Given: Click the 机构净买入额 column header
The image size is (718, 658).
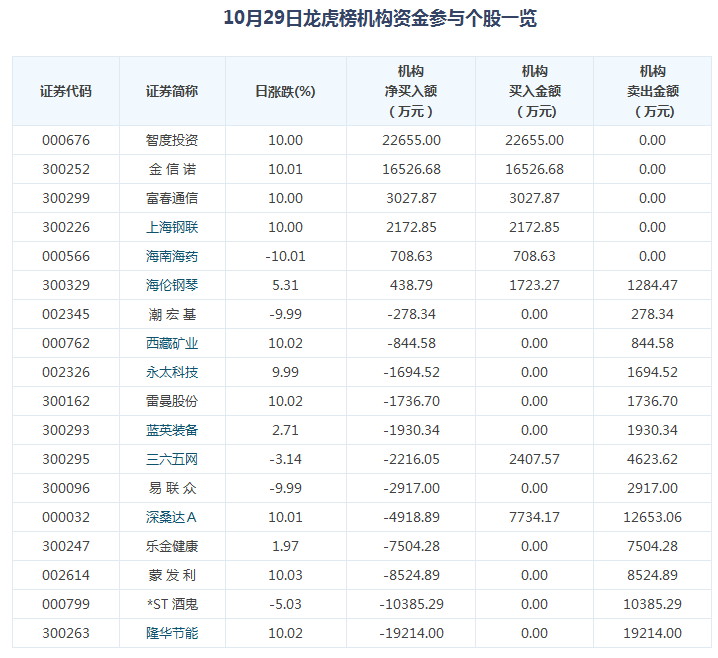Looking at the screenshot, I should tap(411, 91).
